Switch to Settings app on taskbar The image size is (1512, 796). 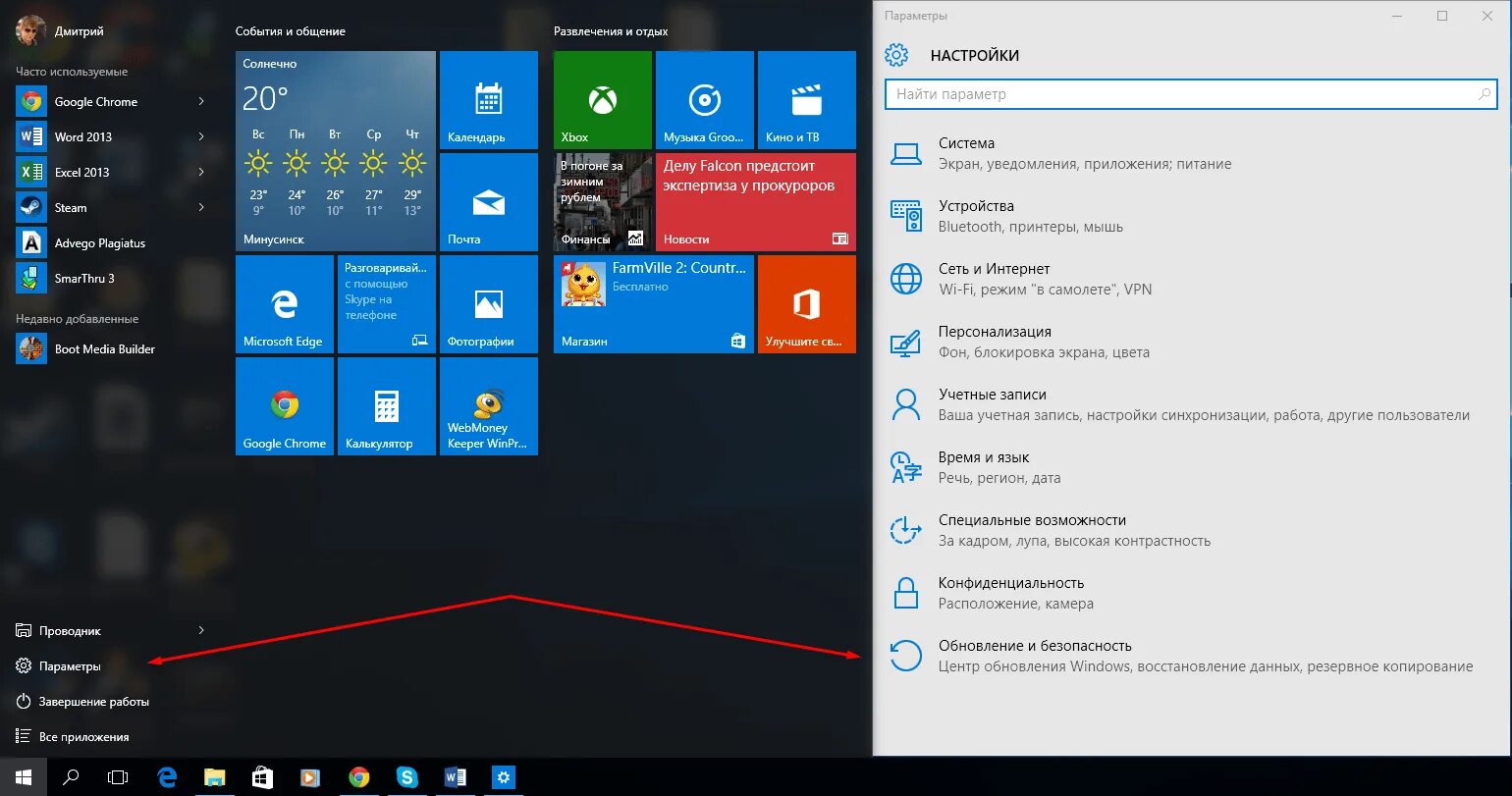pyautogui.click(x=504, y=777)
